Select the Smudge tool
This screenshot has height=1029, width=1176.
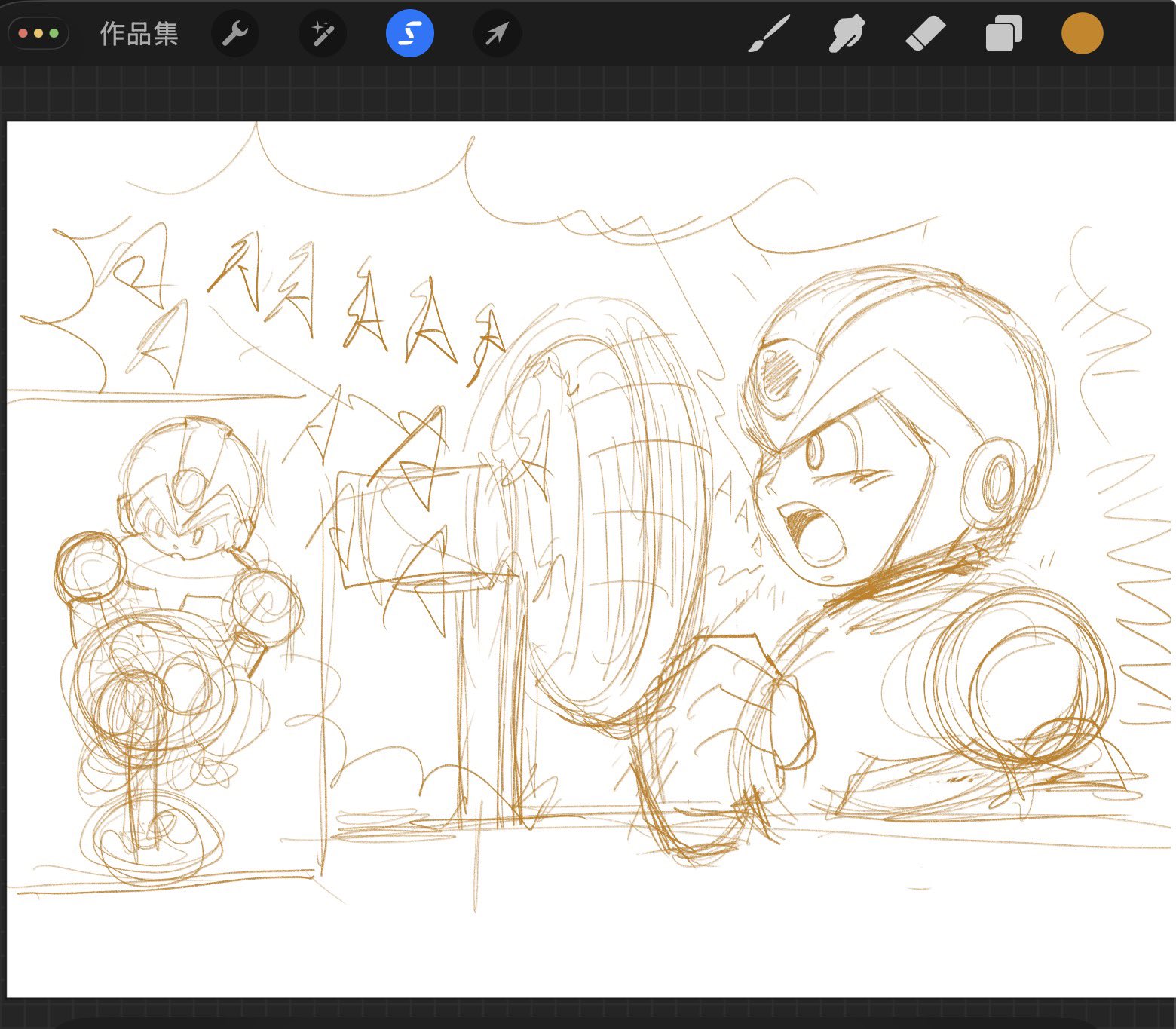(x=847, y=34)
